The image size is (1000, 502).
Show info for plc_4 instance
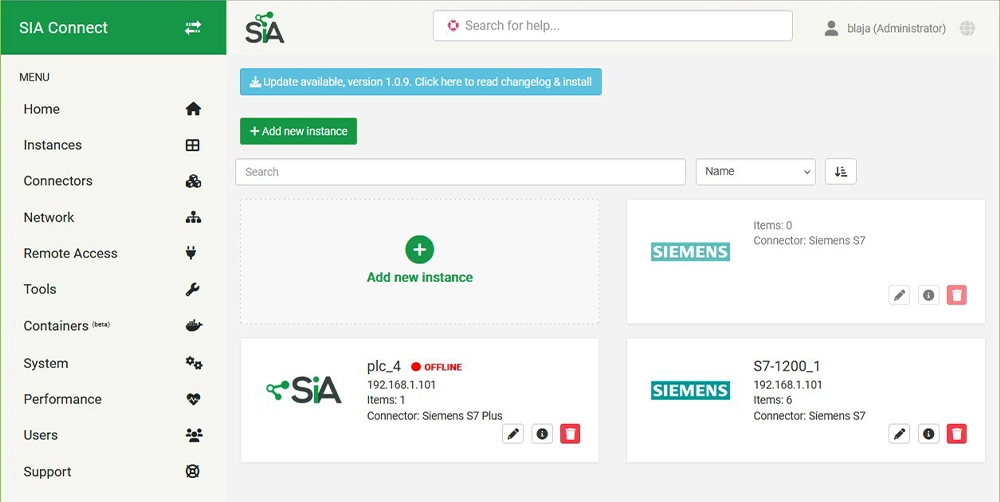[x=542, y=434]
